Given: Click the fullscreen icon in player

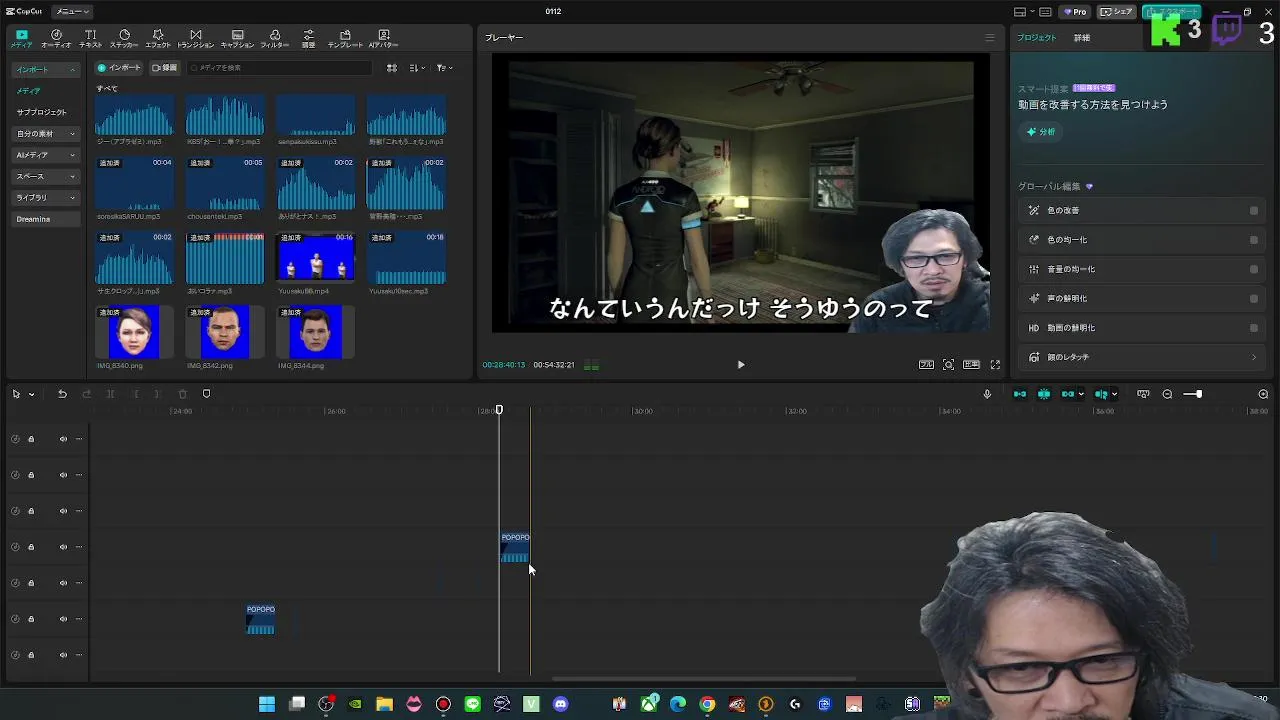Looking at the screenshot, I should [995, 365].
